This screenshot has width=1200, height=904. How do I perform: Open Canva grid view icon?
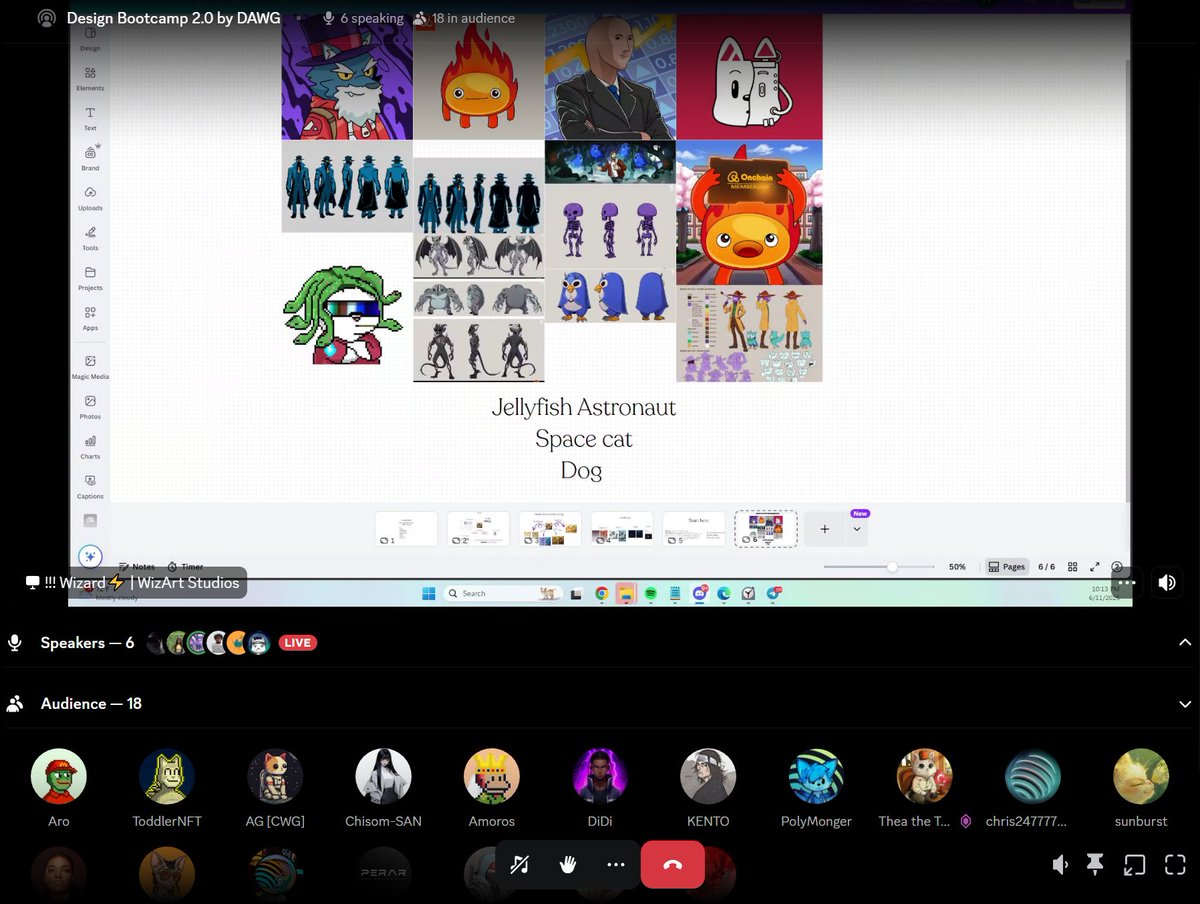(1072, 567)
